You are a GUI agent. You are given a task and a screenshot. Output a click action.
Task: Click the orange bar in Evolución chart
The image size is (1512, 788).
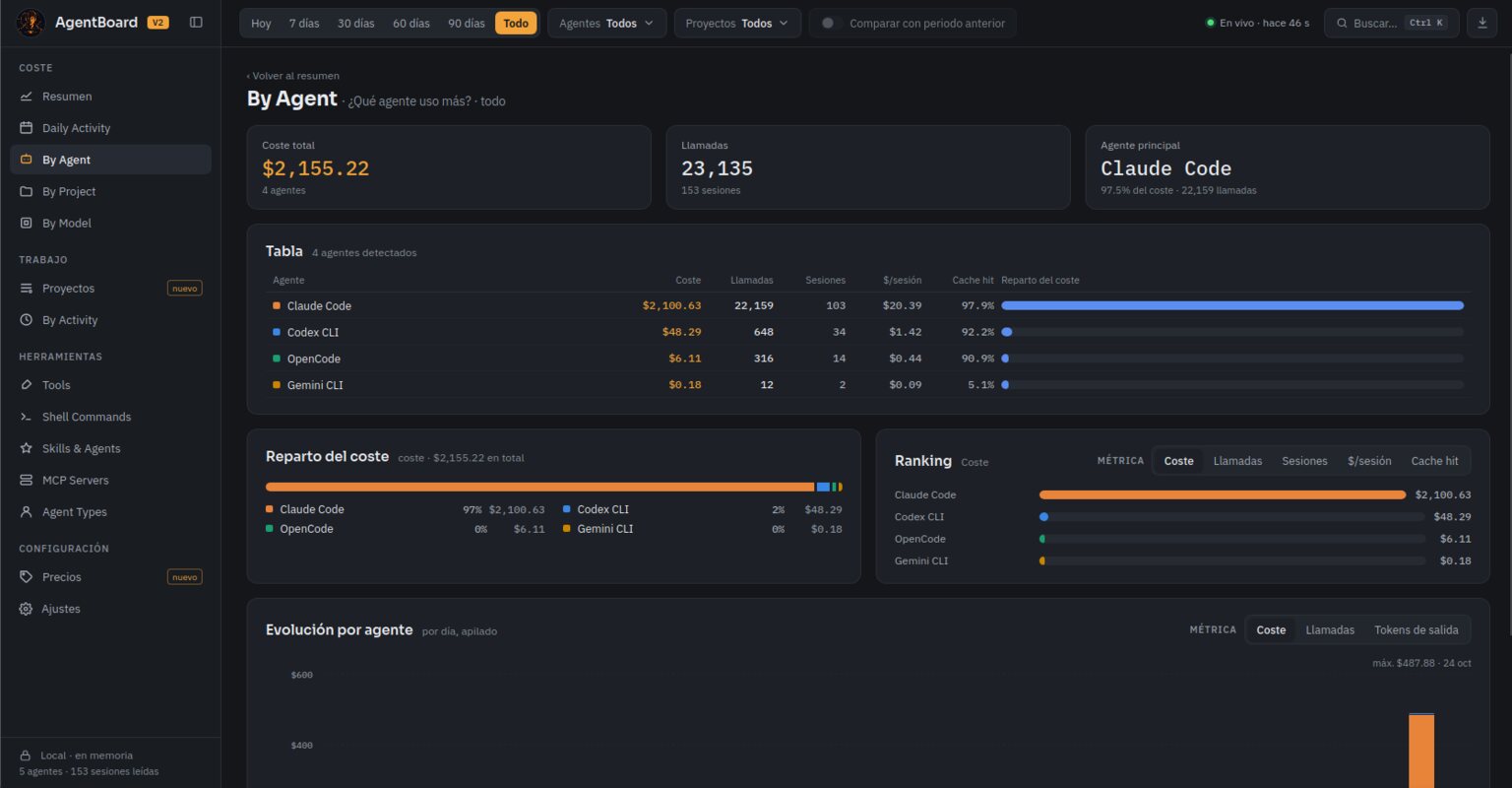[x=1421, y=751]
